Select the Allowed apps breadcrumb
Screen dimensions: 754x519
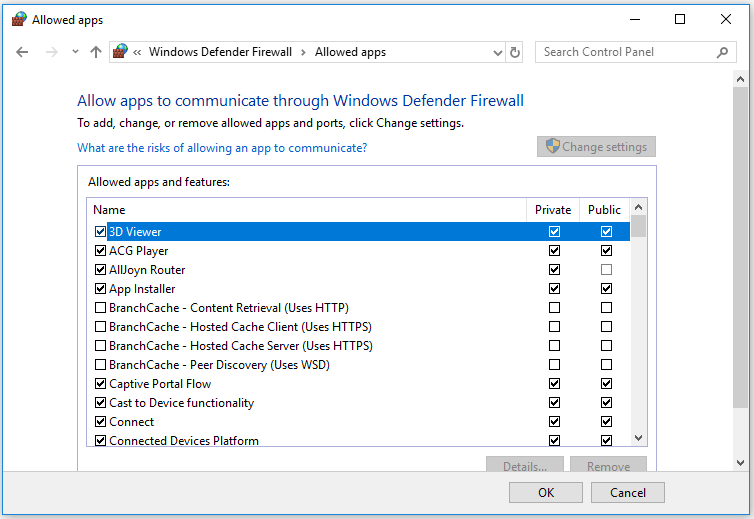[351, 52]
